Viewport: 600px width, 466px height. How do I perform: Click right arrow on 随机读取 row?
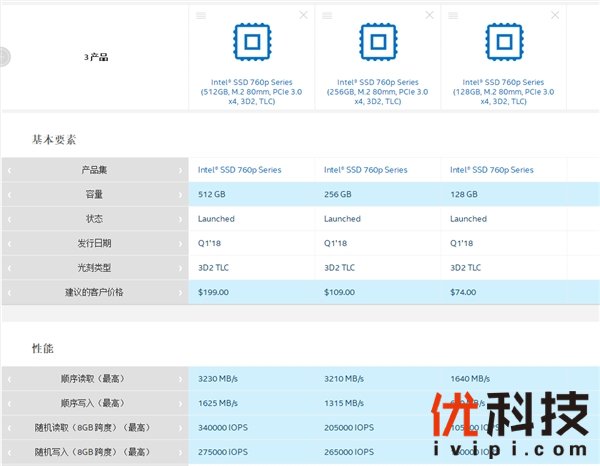click(181, 428)
